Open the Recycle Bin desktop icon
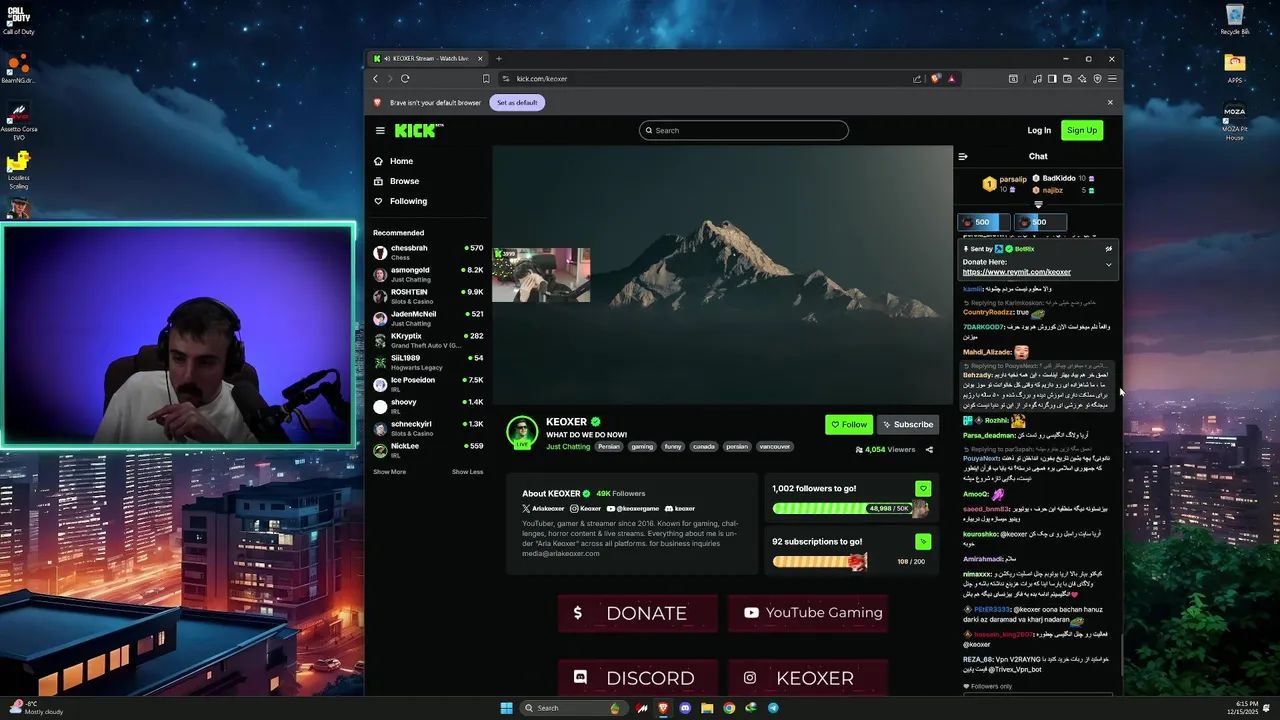1280x720 pixels. pyautogui.click(x=1235, y=20)
